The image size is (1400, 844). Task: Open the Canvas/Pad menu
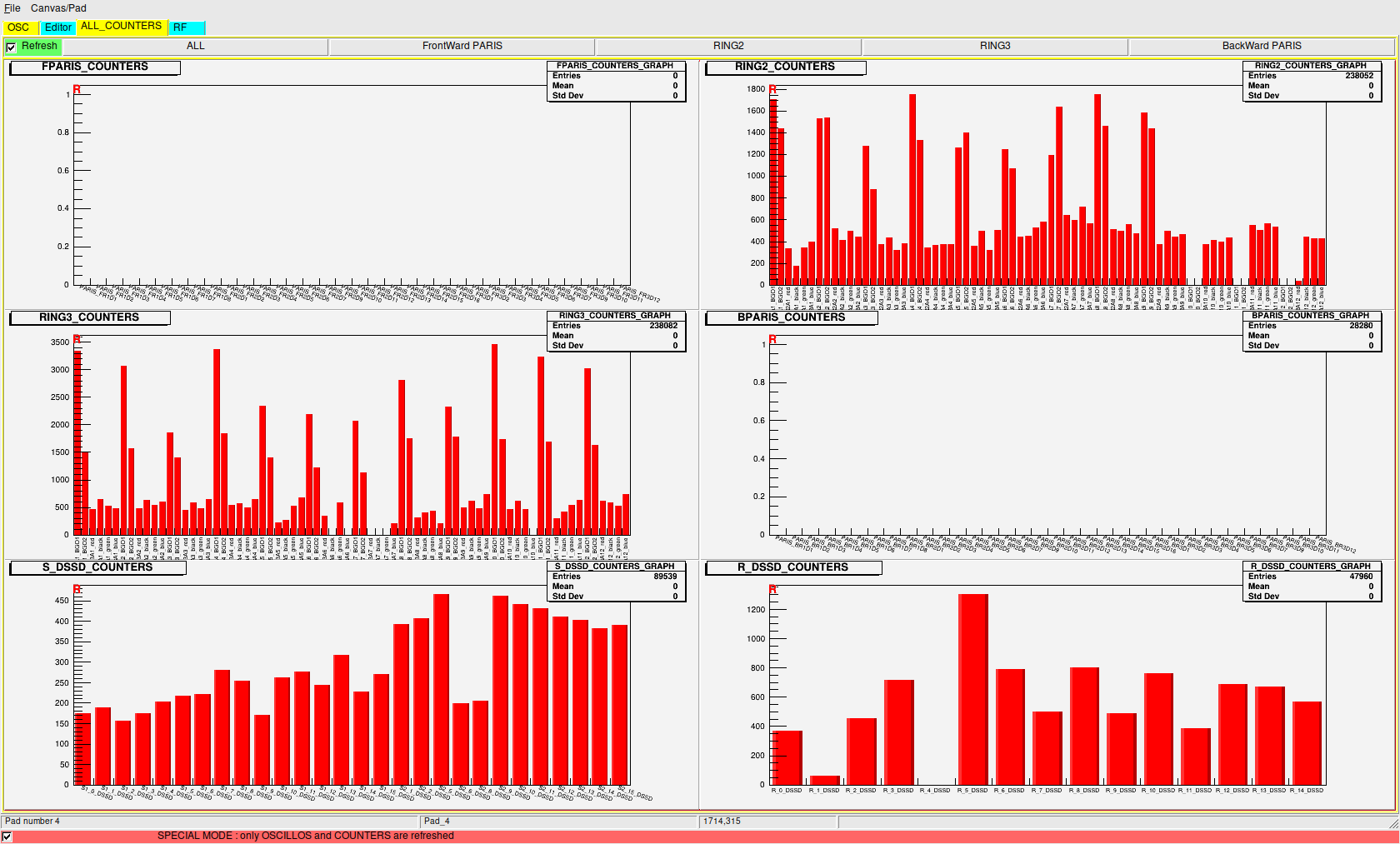(x=59, y=7)
